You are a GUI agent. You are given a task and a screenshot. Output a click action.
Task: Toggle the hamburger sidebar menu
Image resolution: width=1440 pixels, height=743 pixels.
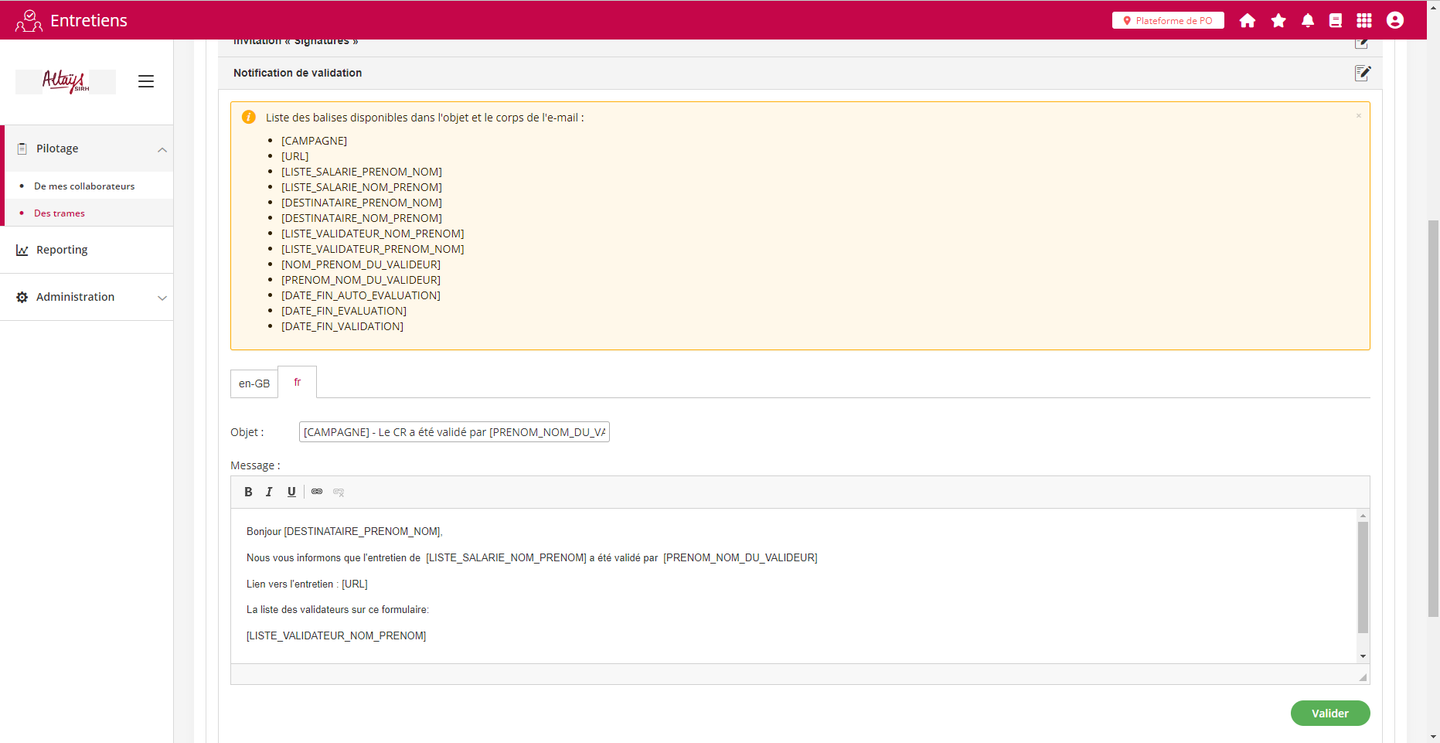coord(146,82)
